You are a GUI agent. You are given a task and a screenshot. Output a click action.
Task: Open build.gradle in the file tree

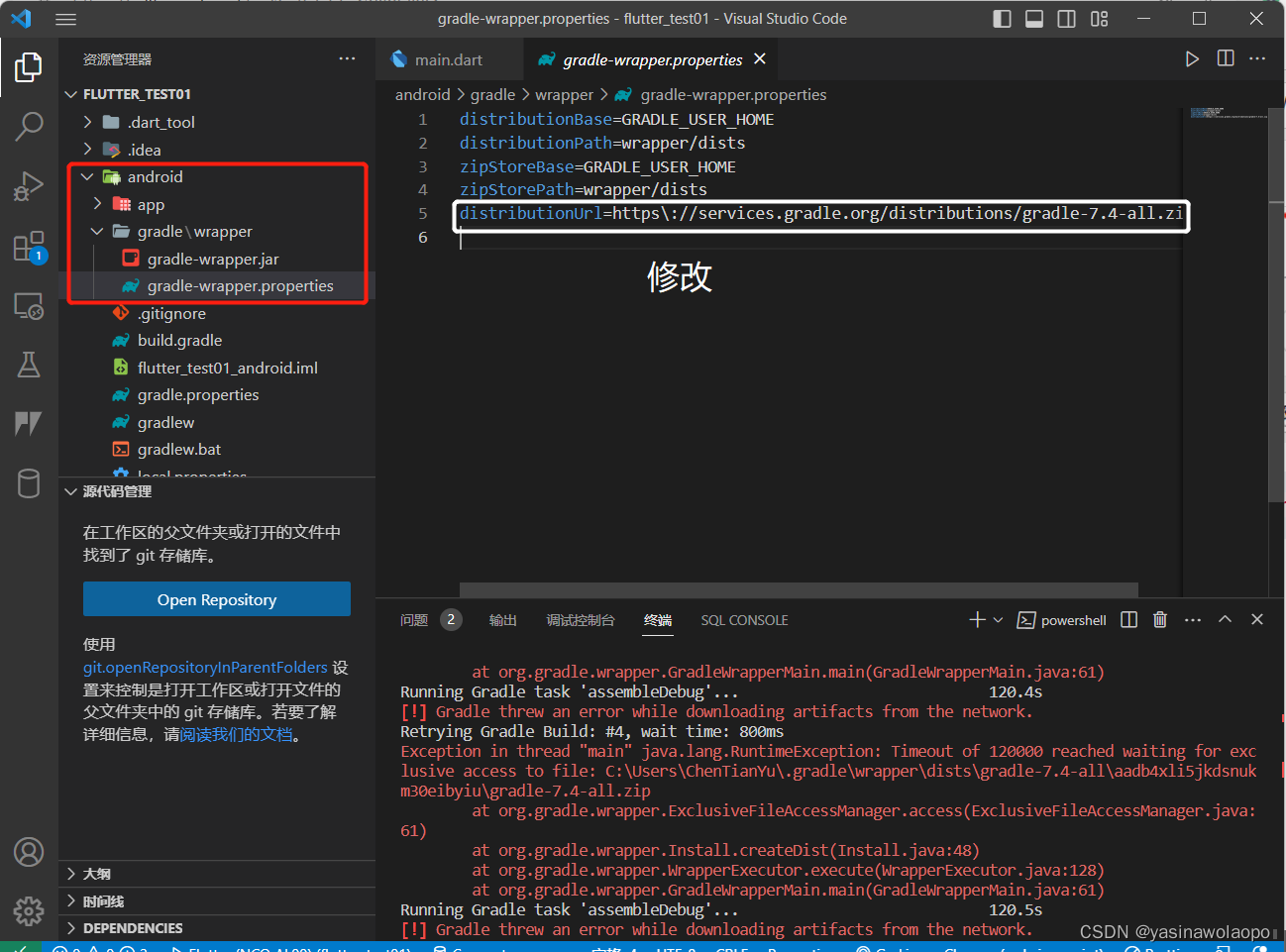pos(179,340)
